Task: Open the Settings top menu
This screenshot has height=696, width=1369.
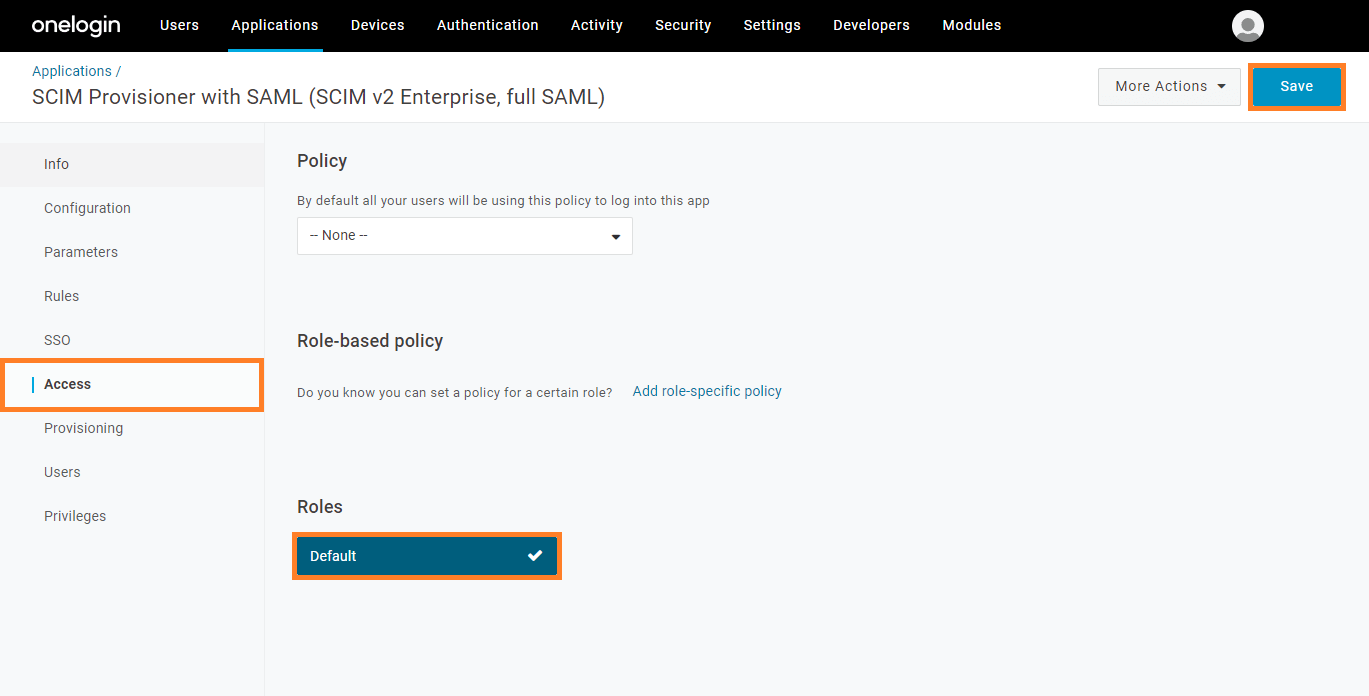Action: coord(772,25)
